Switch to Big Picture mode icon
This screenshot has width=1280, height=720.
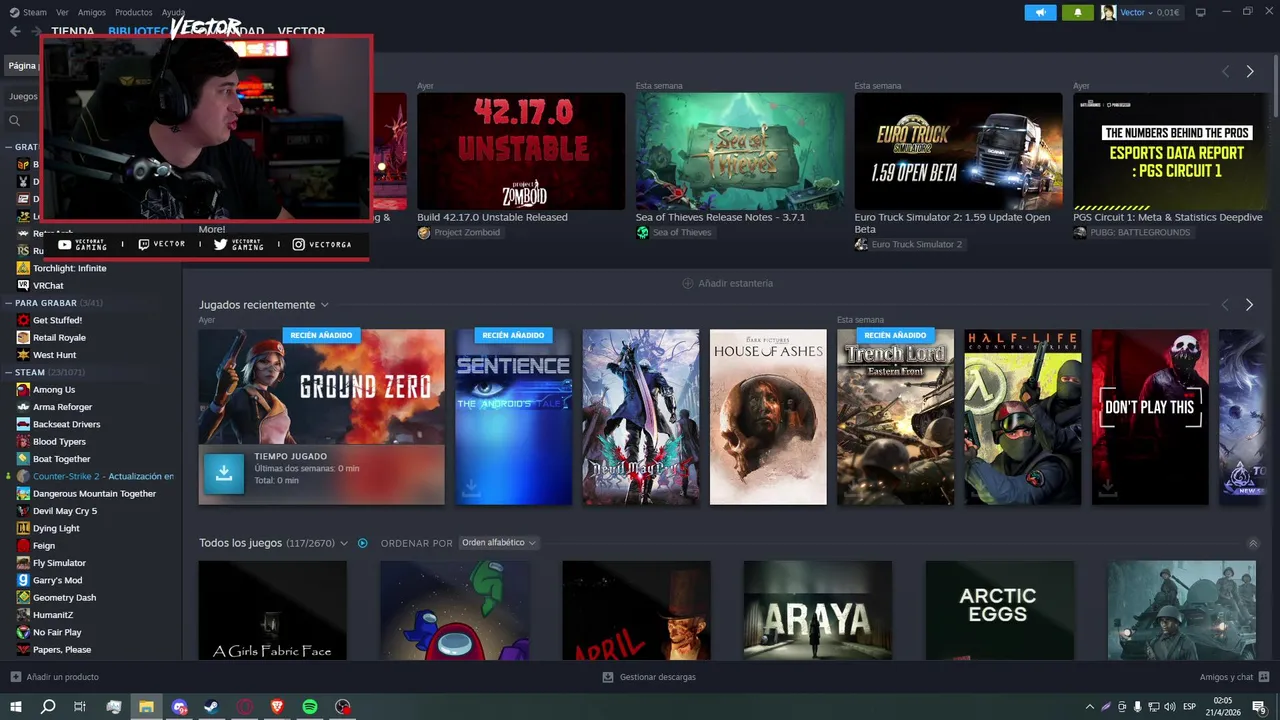click(1200, 12)
